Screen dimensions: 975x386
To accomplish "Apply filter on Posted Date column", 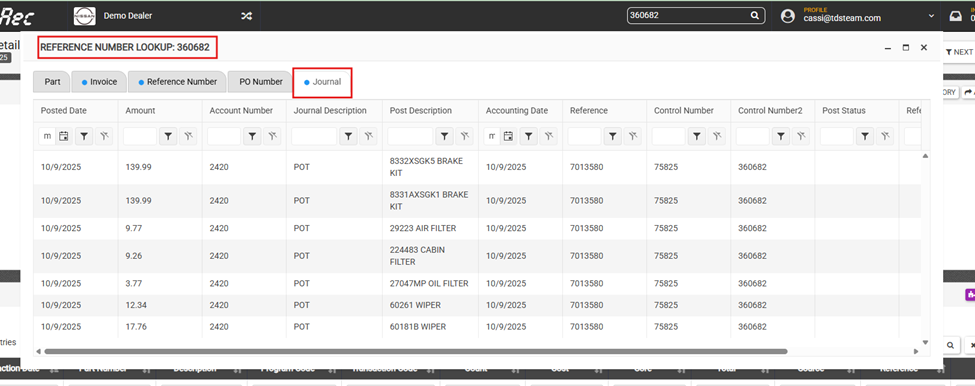I will coord(84,136).
